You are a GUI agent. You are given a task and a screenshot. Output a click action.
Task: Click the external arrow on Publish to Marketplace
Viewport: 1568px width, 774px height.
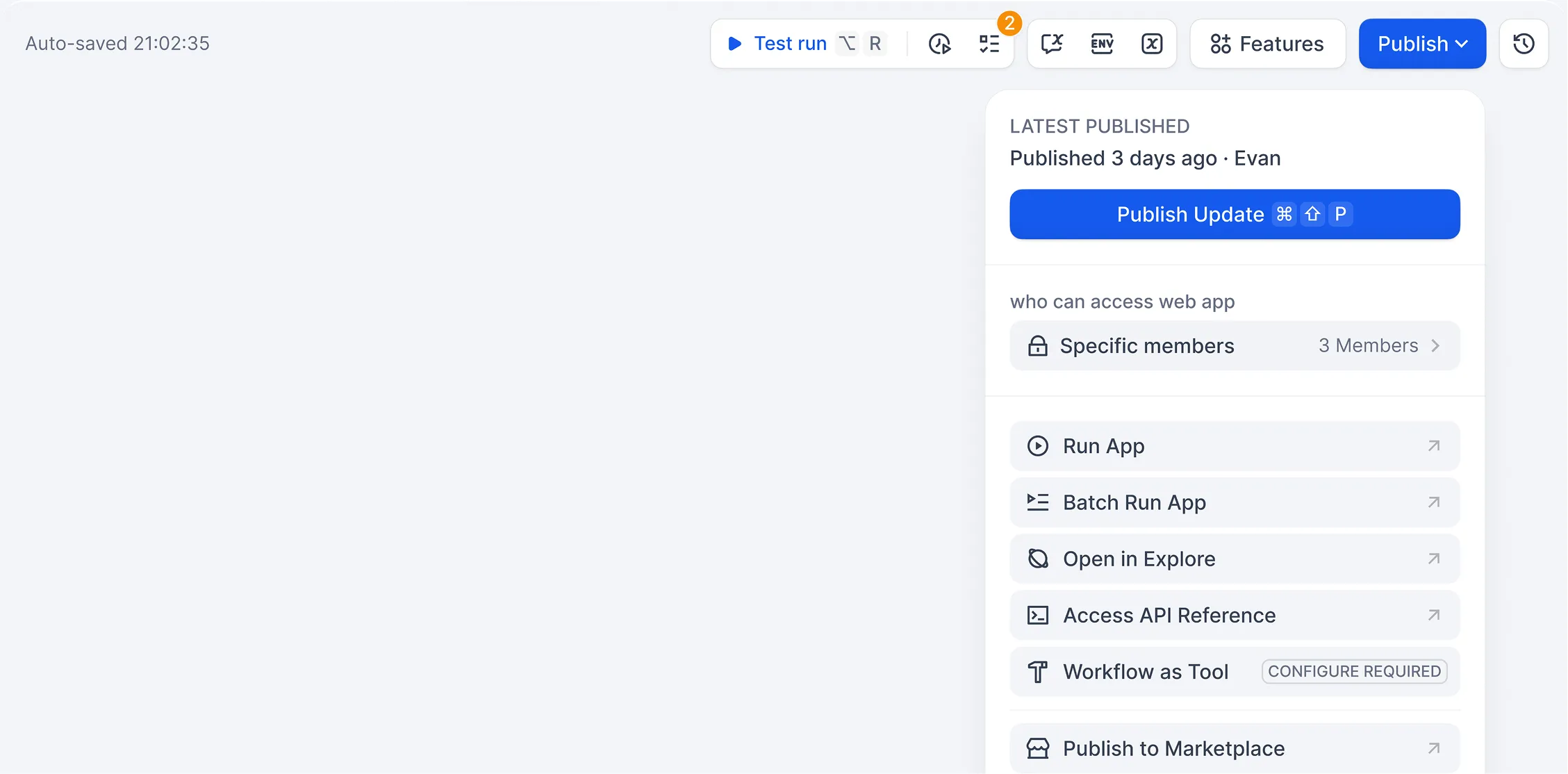[x=1434, y=748]
